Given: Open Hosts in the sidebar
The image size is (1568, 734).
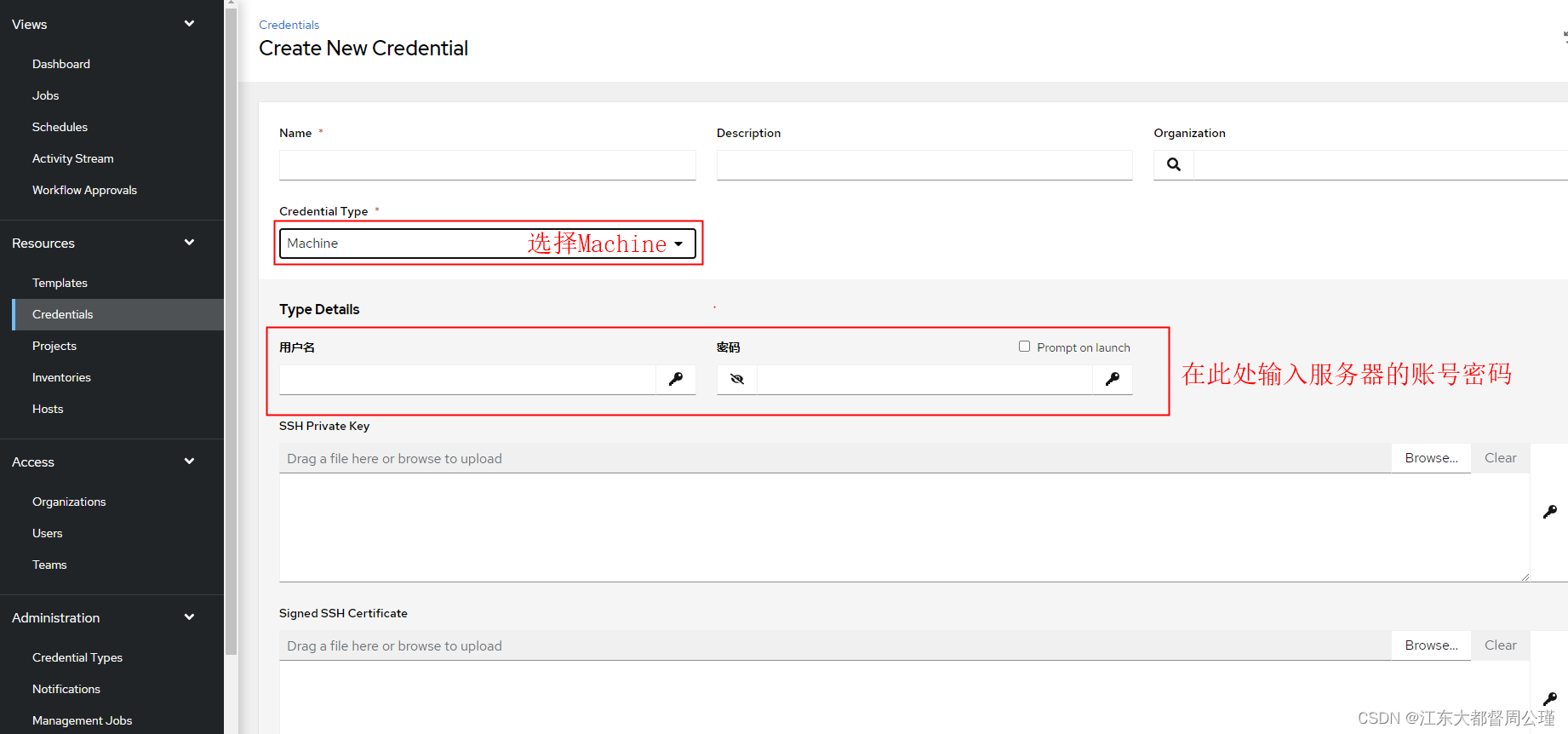Looking at the screenshot, I should click(x=48, y=409).
